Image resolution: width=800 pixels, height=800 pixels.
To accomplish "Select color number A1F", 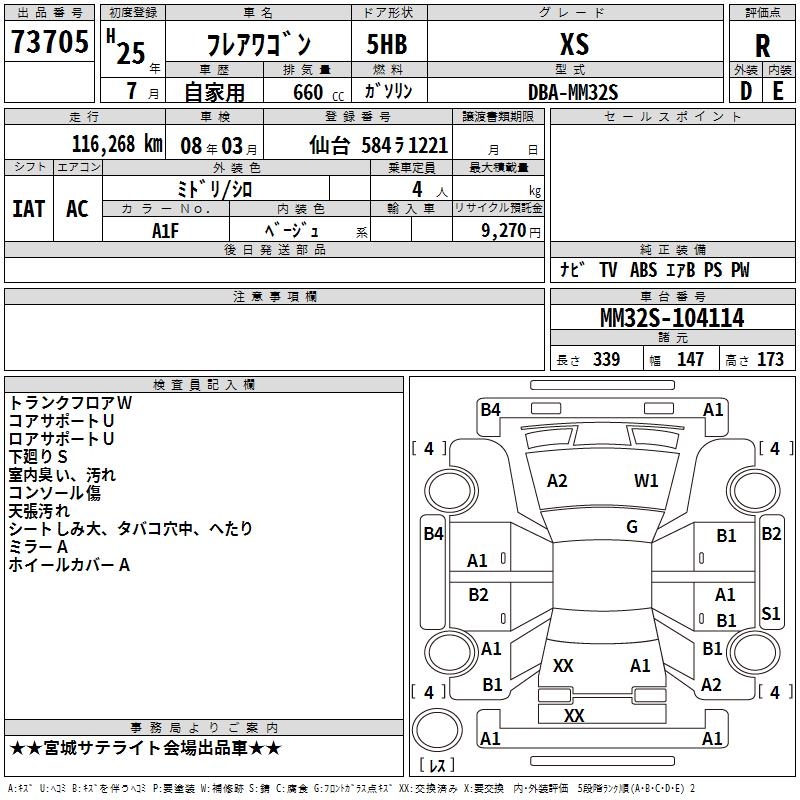I will [x=166, y=231].
